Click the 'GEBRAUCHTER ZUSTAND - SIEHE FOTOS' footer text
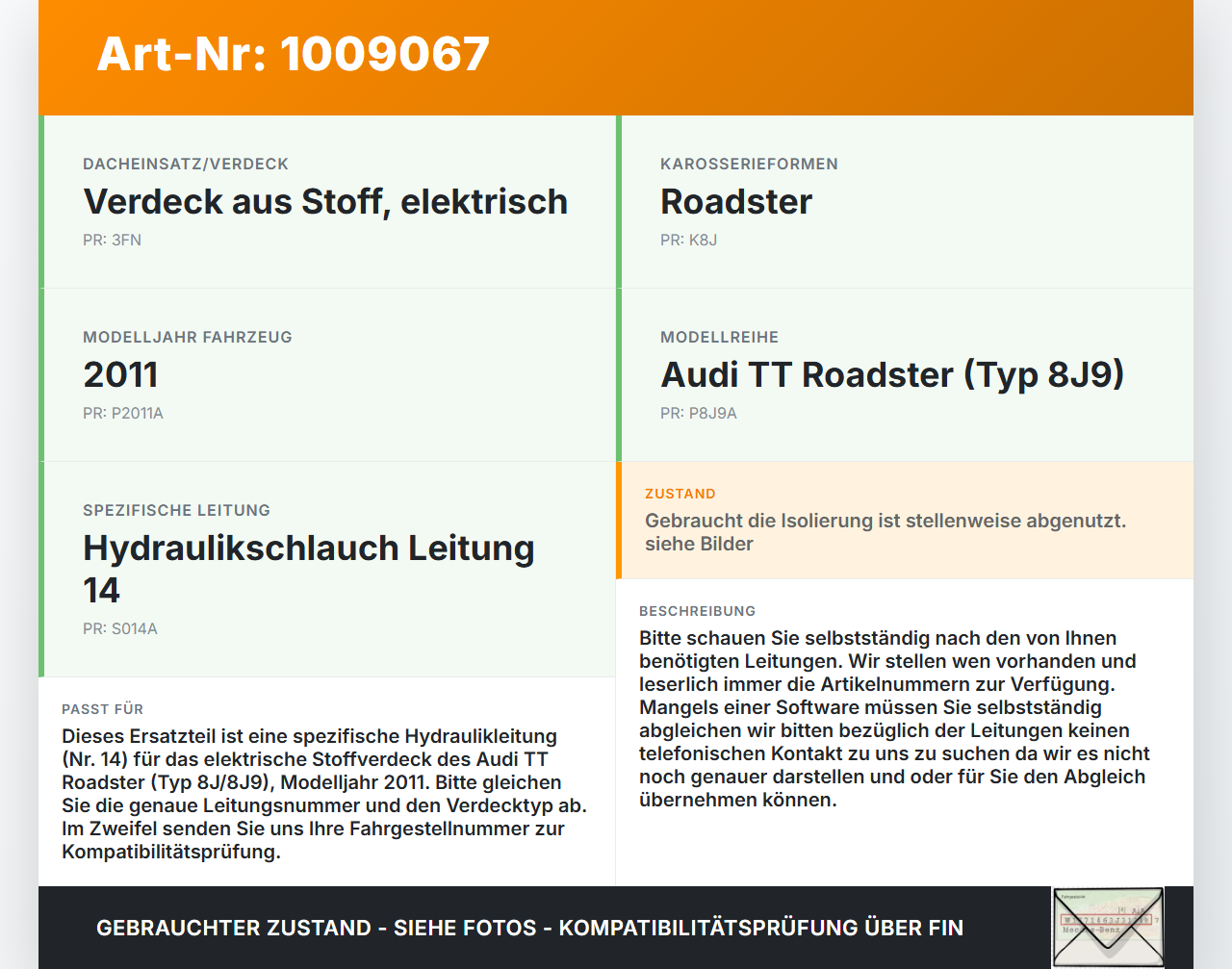 [529, 928]
